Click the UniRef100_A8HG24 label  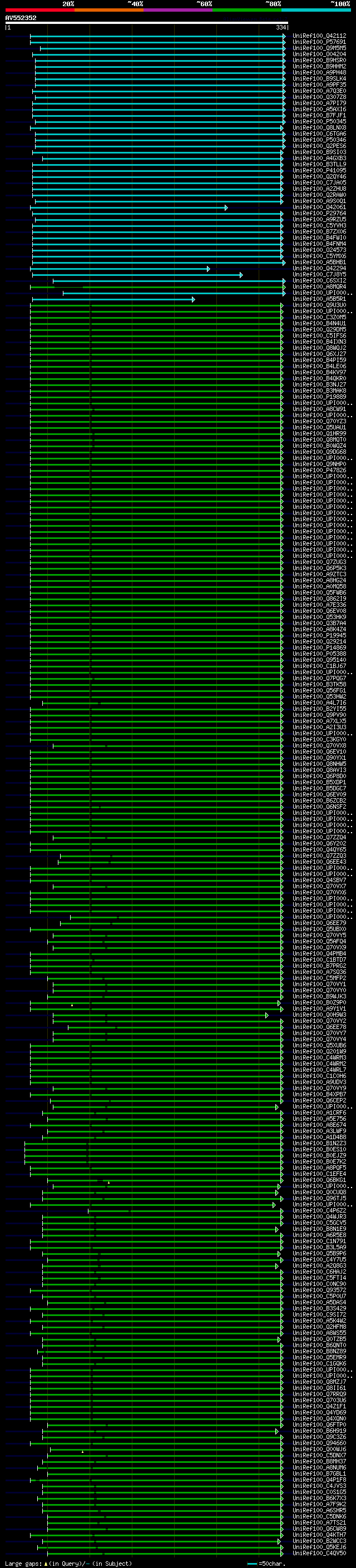tap(319, 581)
